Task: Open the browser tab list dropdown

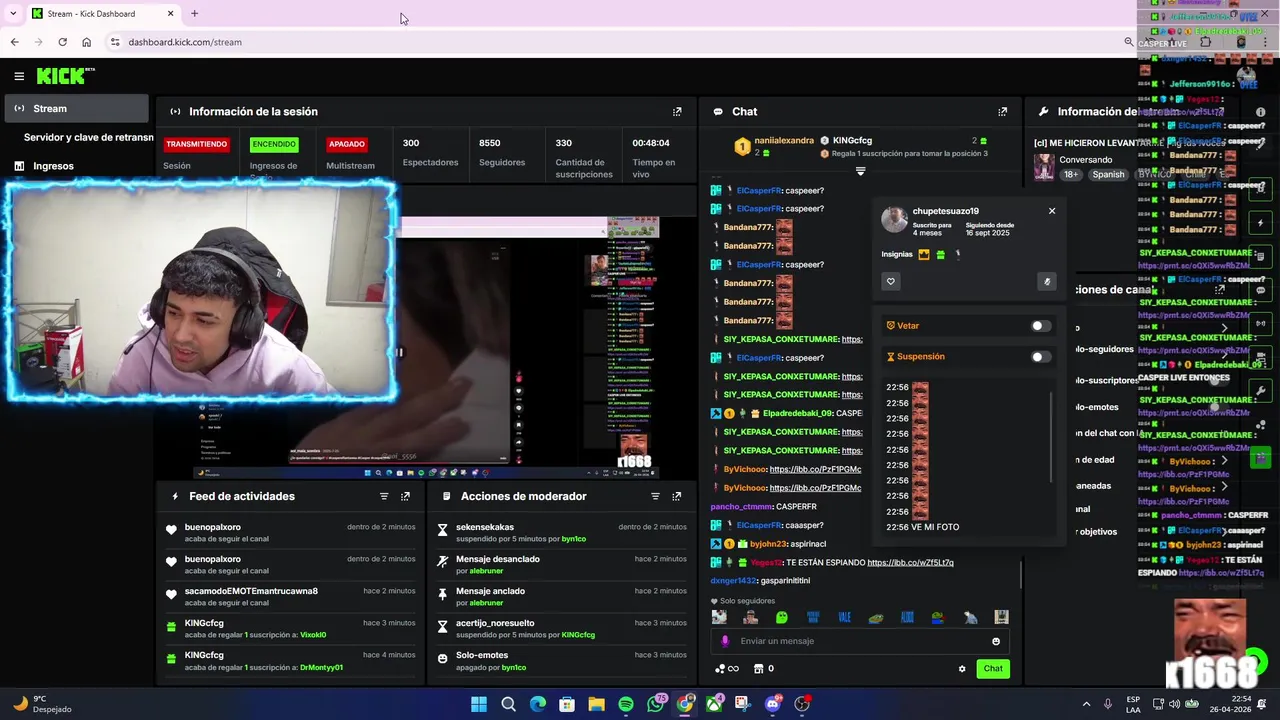Action: (12, 14)
